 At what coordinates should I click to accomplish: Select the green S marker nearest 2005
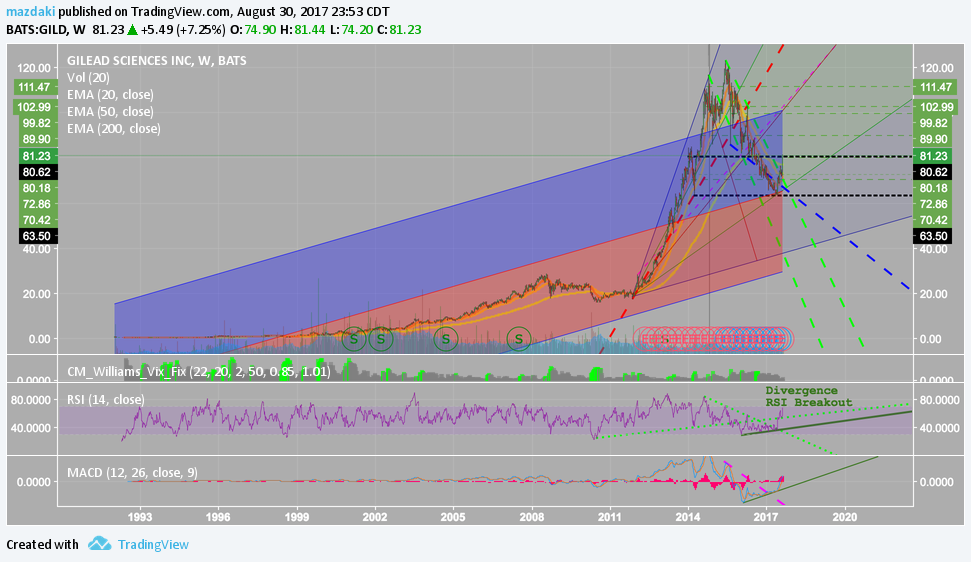[445, 339]
